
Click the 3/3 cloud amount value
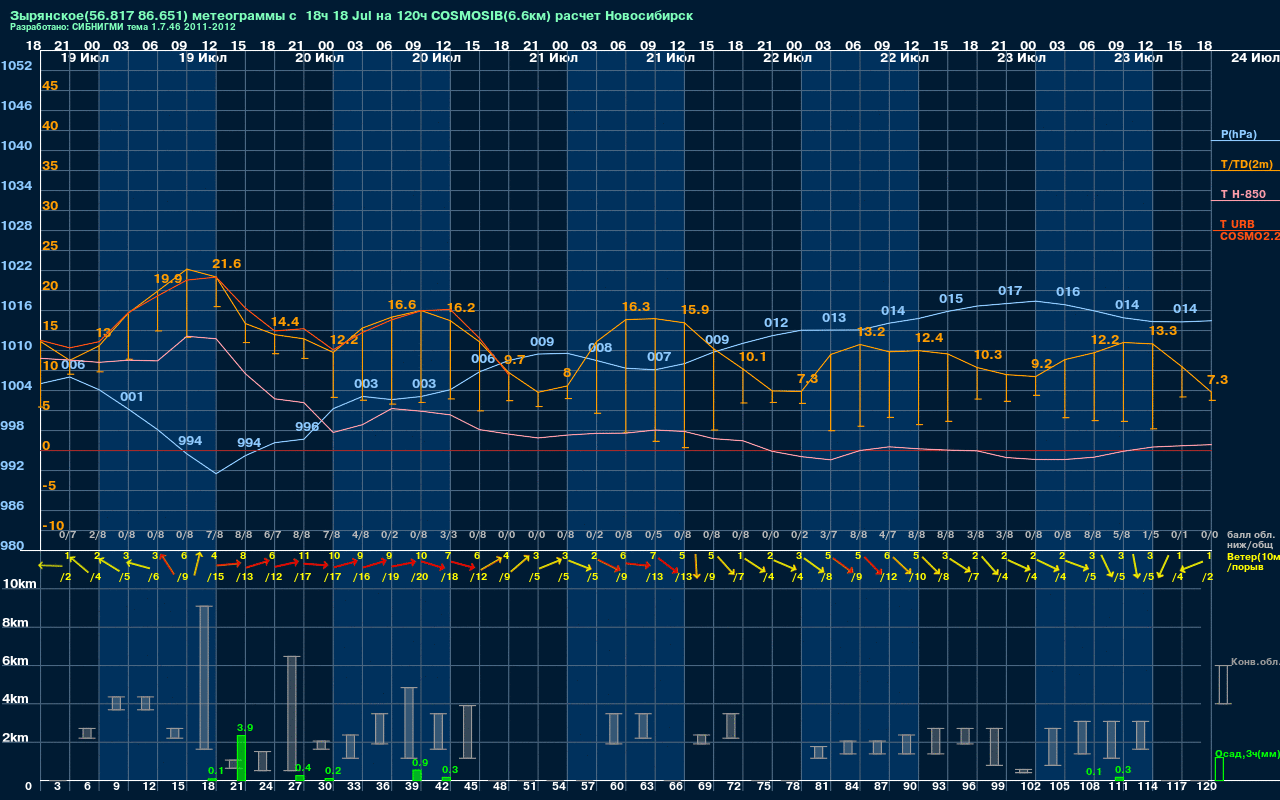coord(448,535)
